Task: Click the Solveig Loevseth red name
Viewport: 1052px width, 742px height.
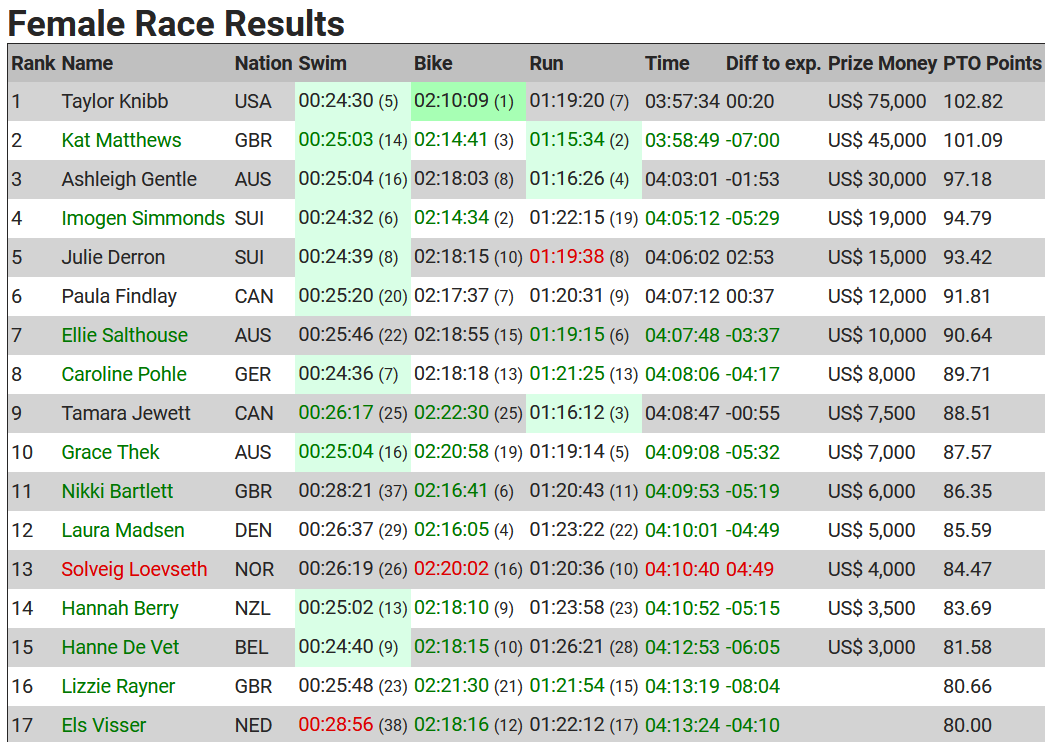Action: point(134,569)
